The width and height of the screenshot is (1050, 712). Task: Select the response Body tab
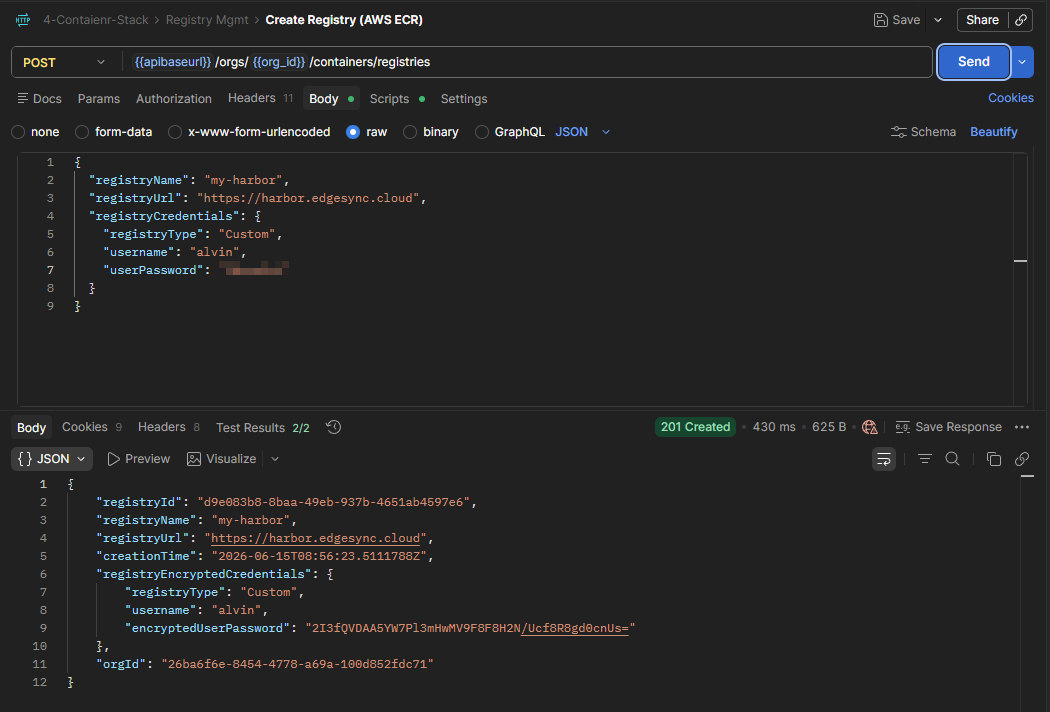31,427
